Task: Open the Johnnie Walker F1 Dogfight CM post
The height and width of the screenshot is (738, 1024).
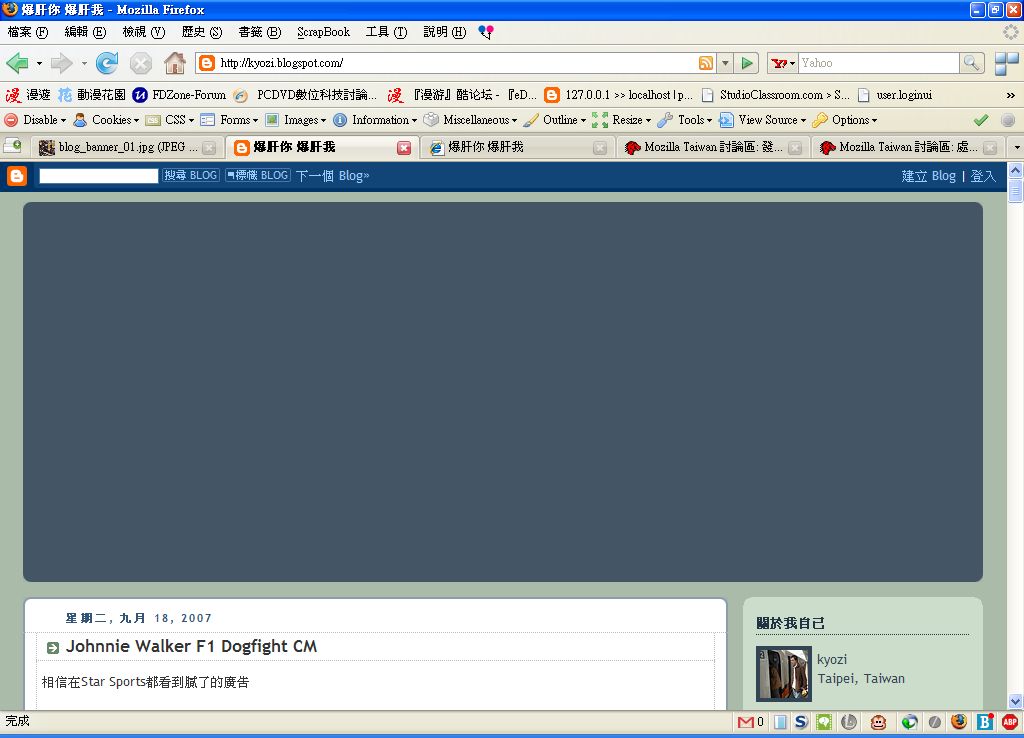Action: pos(191,647)
